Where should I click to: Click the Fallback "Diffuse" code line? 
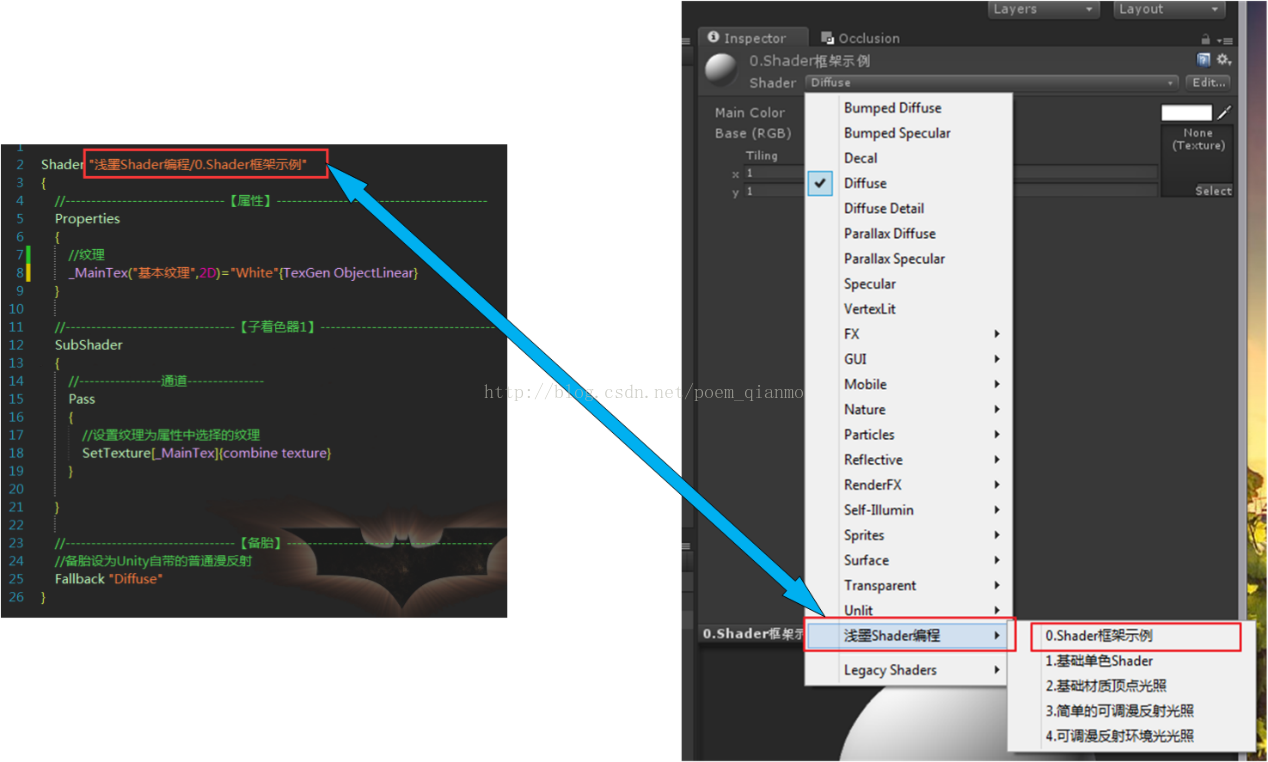tap(108, 579)
